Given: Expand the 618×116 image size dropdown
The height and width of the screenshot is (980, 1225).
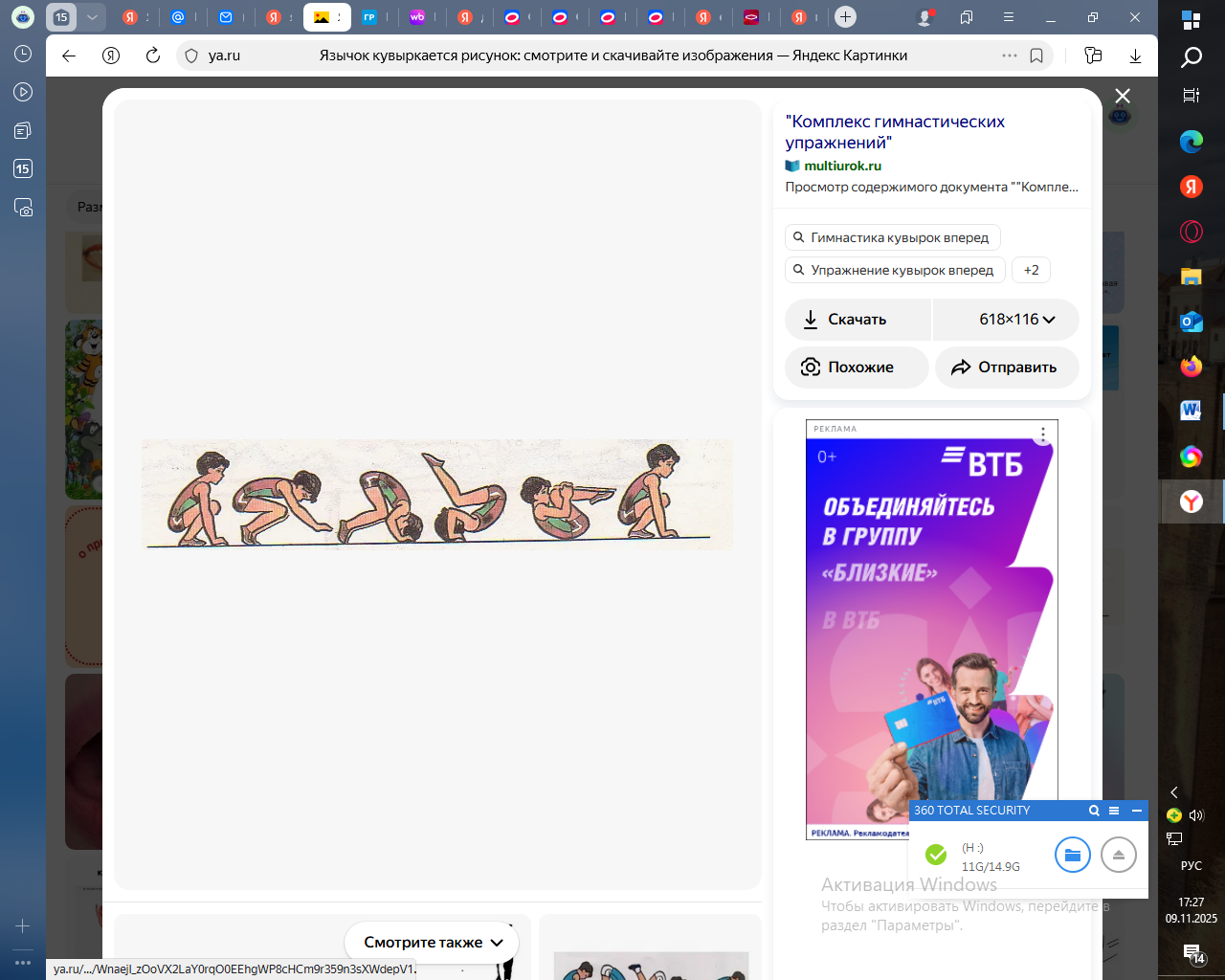Looking at the screenshot, I should coord(1015,320).
